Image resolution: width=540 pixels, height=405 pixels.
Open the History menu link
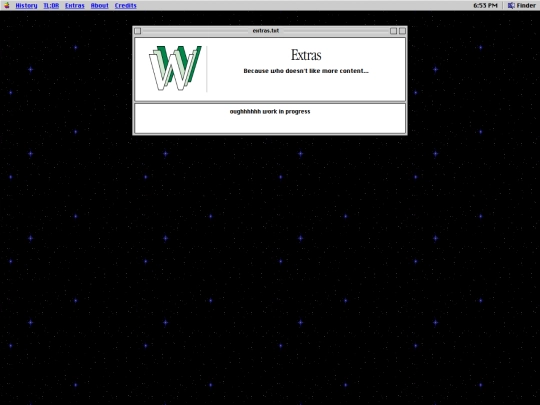pyautogui.click(x=27, y=6)
